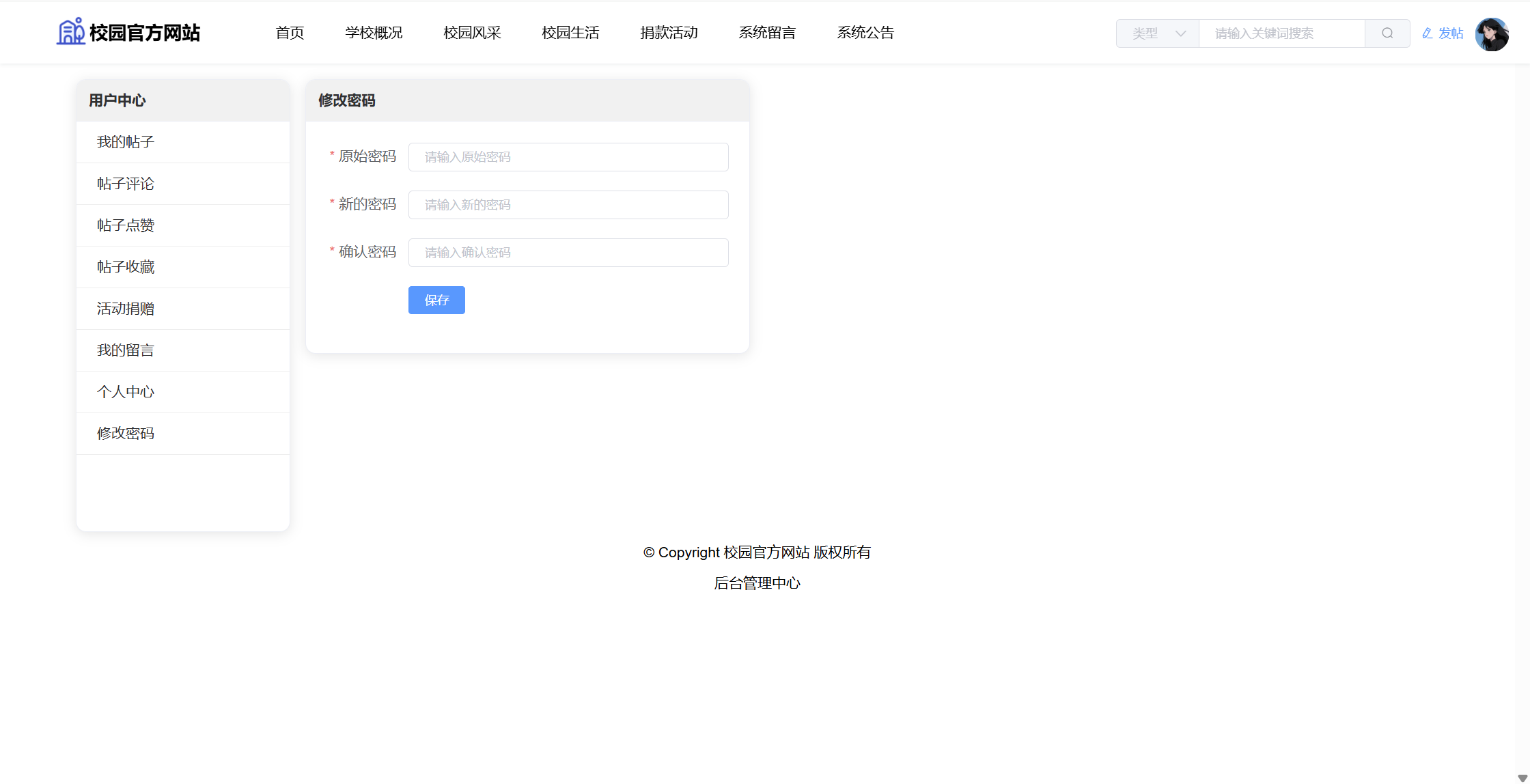Screen dimensions: 1530x784
Task: Open the user avatar in header
Action: [1492, 33]
